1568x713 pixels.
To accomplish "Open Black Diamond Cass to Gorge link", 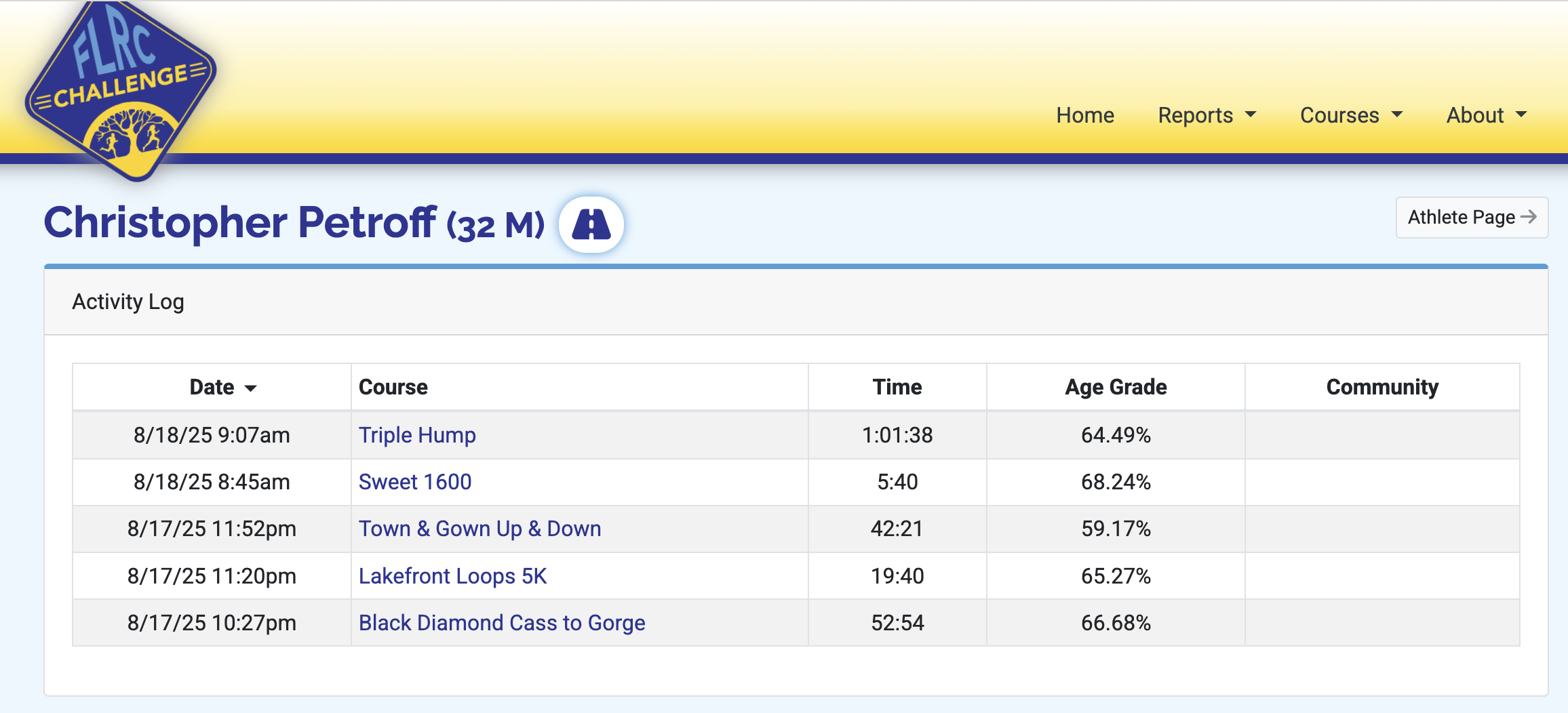I will (x=501, y=623).
